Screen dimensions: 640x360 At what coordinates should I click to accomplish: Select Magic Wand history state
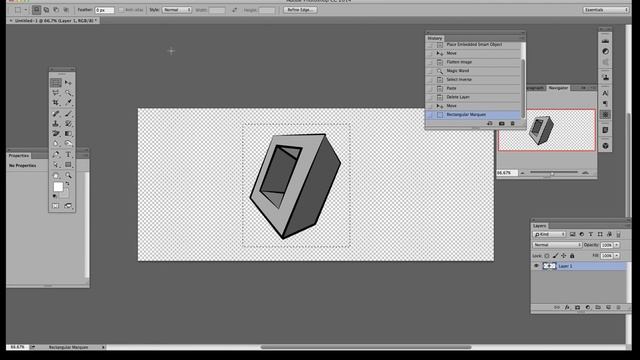click(473, 71)
